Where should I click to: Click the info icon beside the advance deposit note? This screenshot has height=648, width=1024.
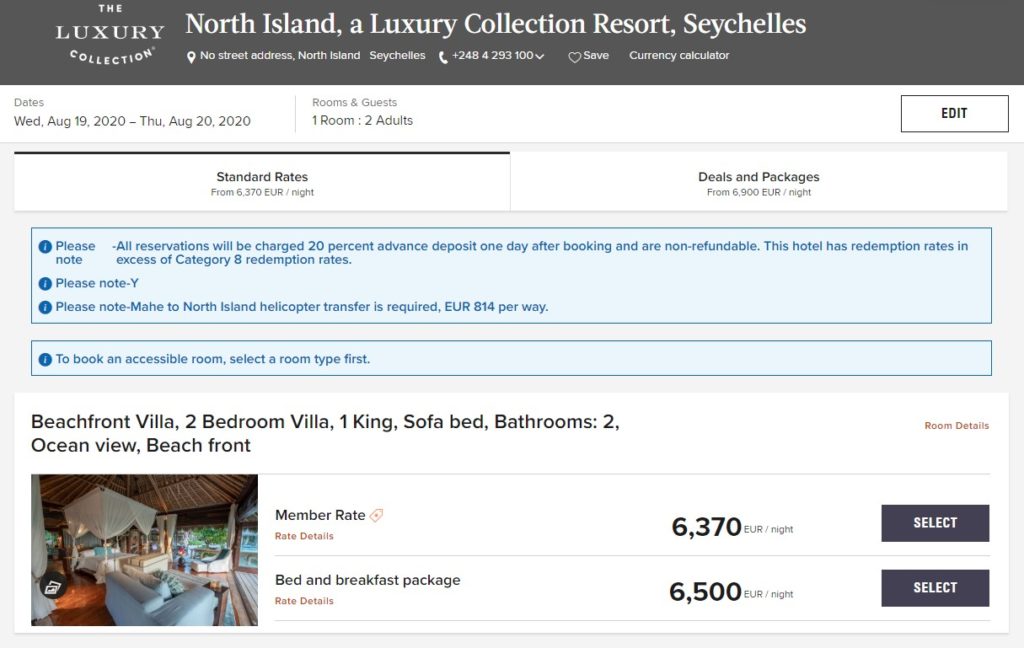pos(45,246)
